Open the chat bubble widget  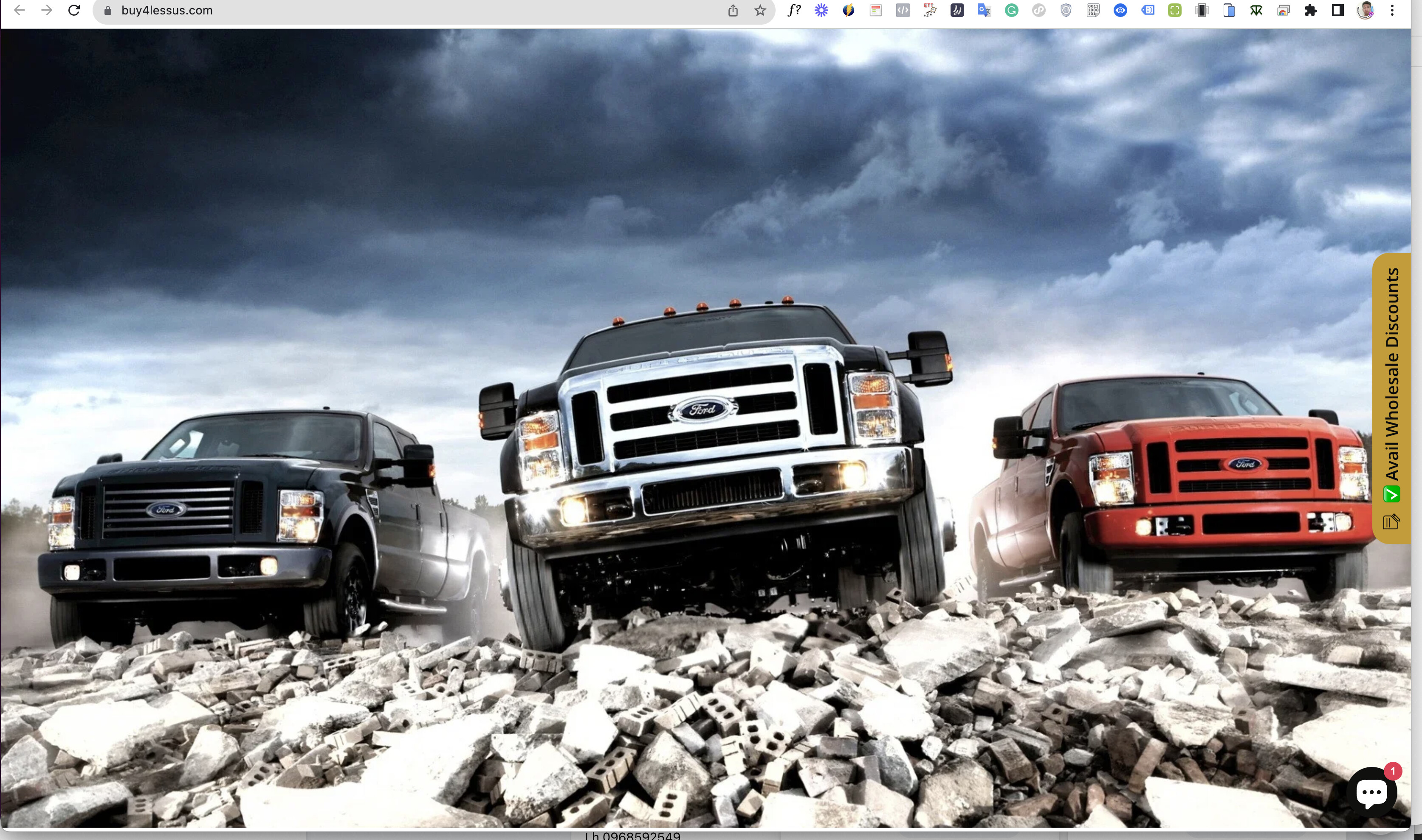(1371, 792)
